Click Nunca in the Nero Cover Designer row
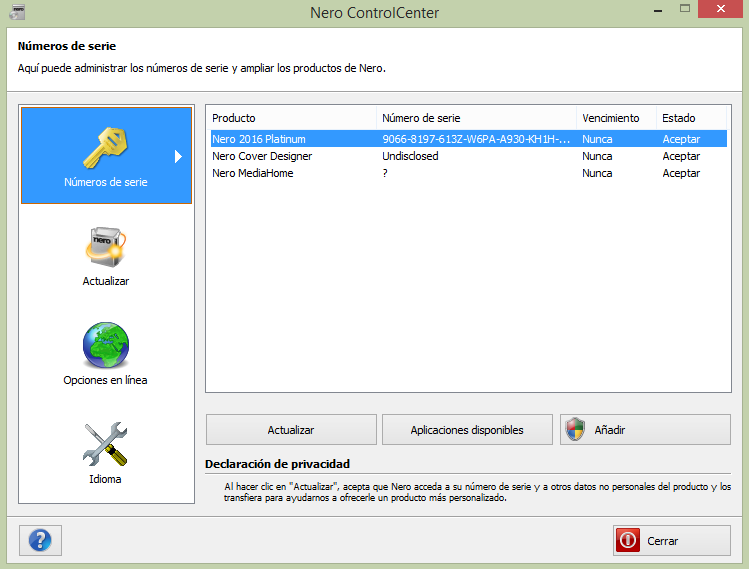The image size is (749, 569). point(597,156)
